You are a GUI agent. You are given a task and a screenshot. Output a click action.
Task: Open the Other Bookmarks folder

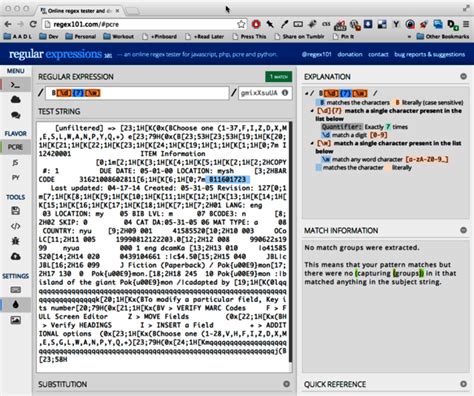pos(443,36)
